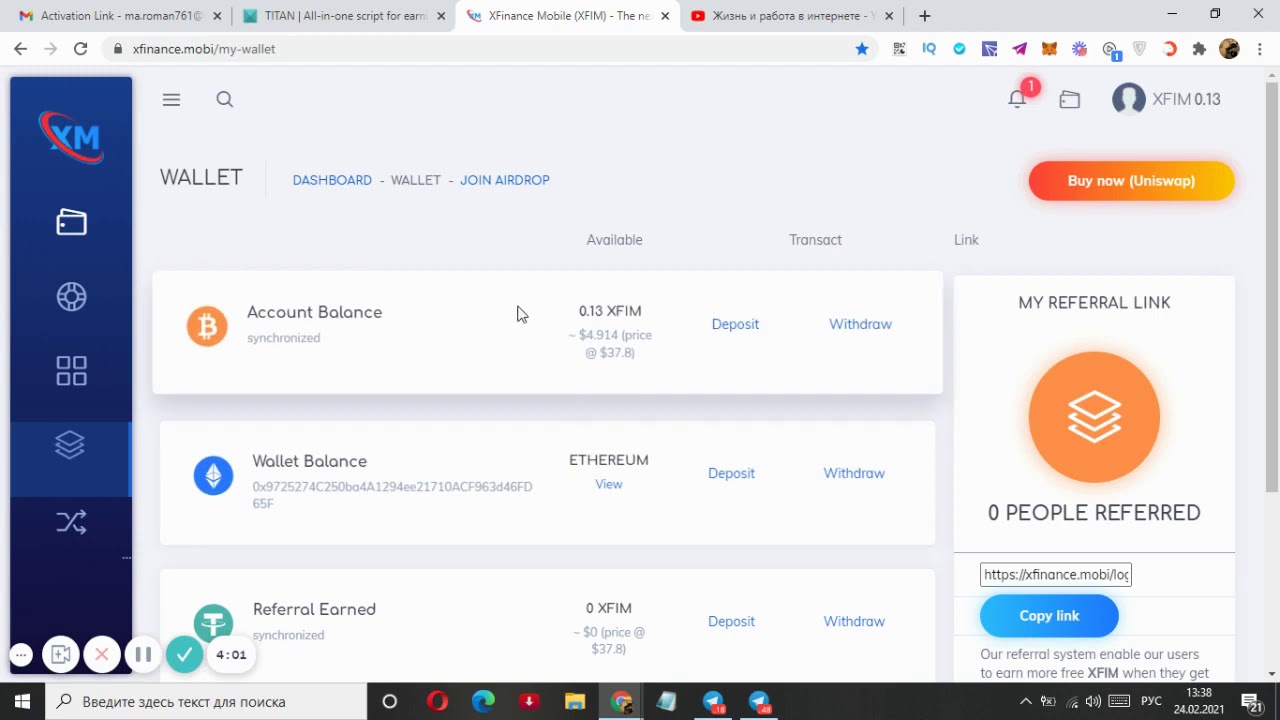Click Deposit in Wallet Balance row

click(x=731, y=473)
